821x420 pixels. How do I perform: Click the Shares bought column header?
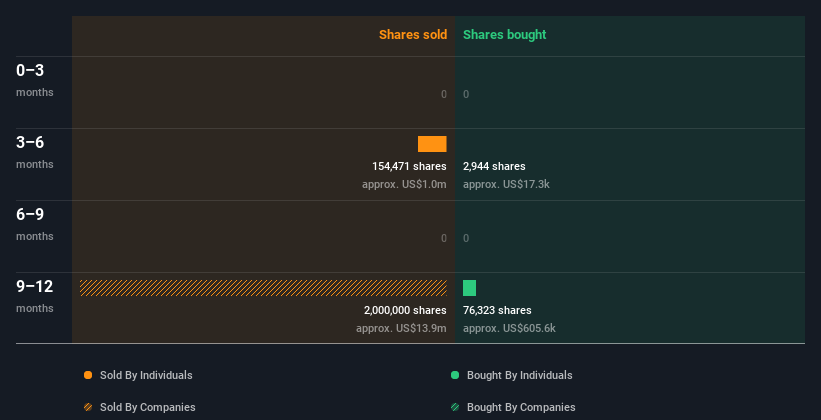[505, 35]
